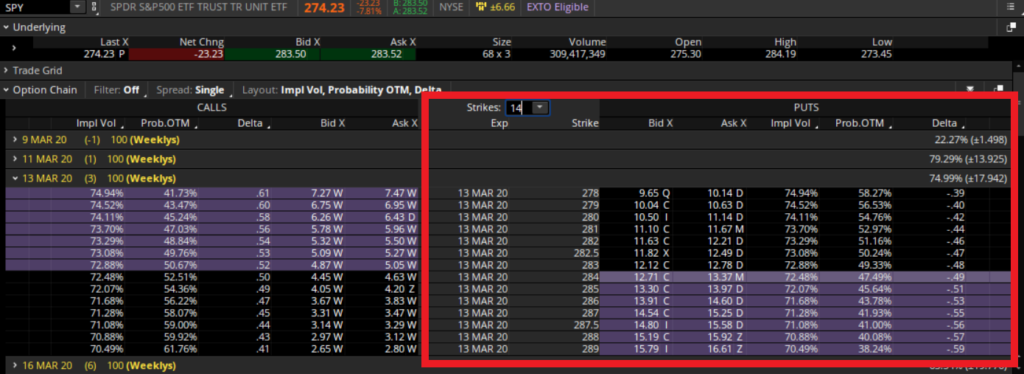Open the list menu icon at top right

tap(1010, 8)
